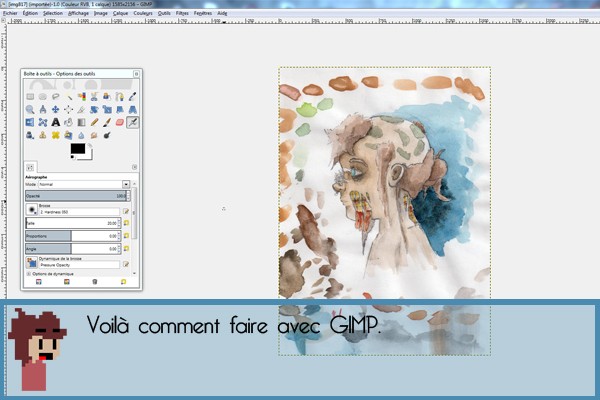Screen dimensions: 600x400
Task: Select the Smudge finger tool
Action: coord(94,136)
